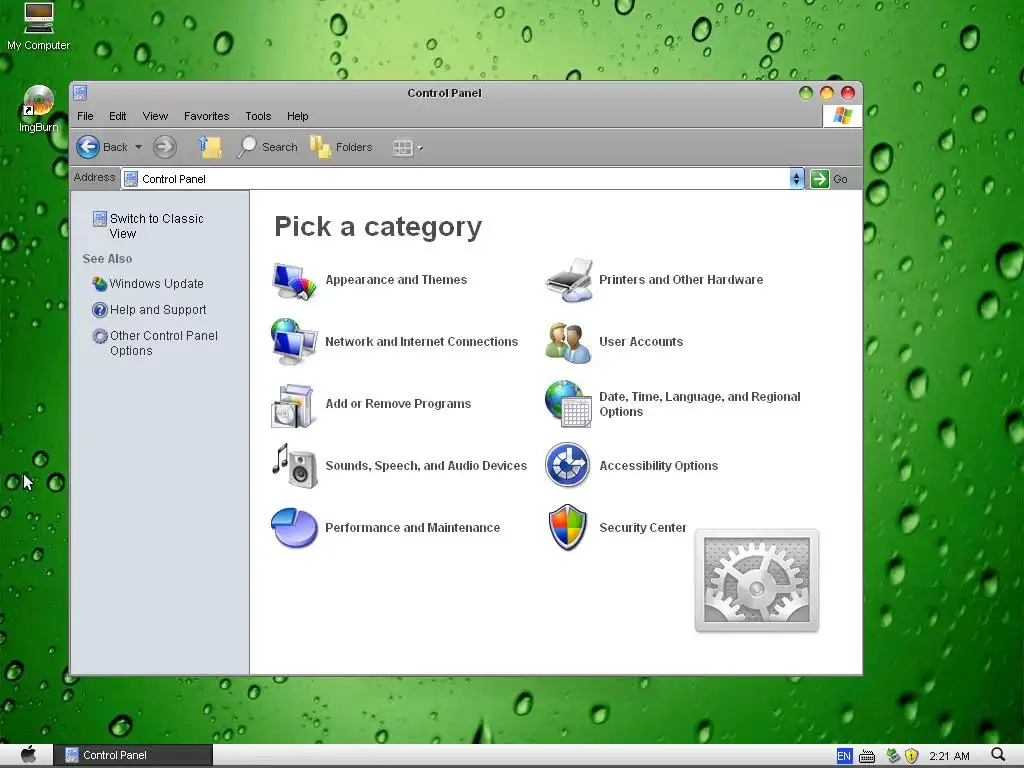Open Other Control Panel Options link
The width and height of the screenshot is (1024, 768).
163,343
